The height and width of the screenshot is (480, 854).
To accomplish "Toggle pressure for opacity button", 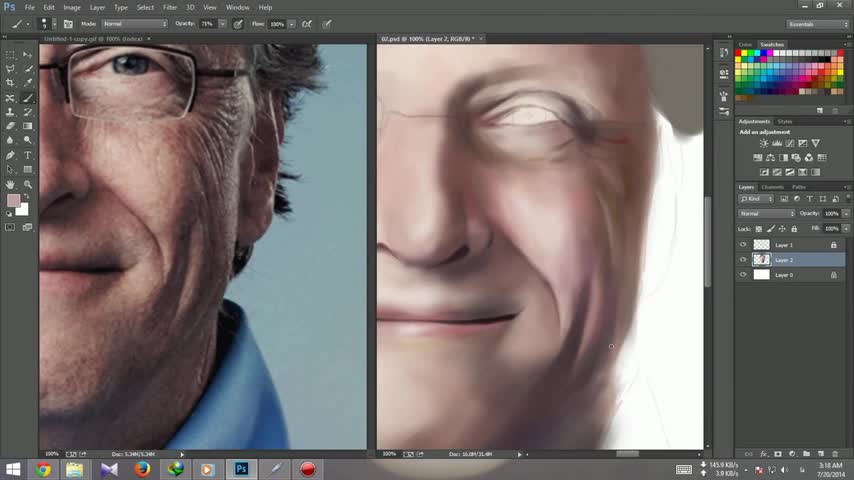I will click(238, 24).
